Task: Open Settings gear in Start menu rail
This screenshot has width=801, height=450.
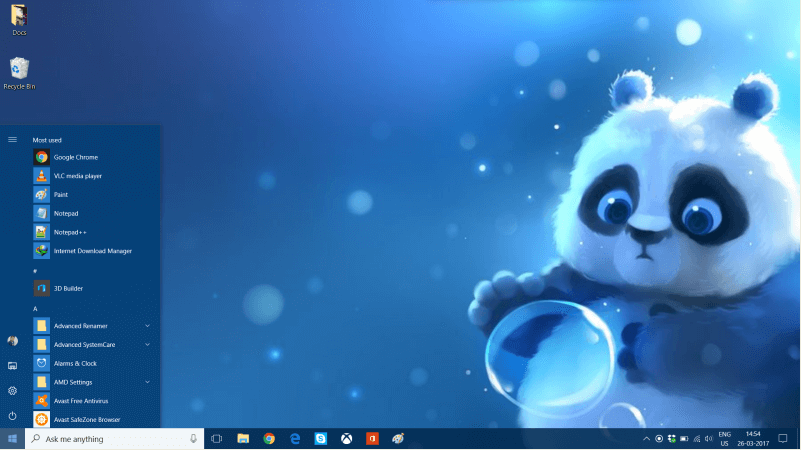Action: [x=12, y=391]
